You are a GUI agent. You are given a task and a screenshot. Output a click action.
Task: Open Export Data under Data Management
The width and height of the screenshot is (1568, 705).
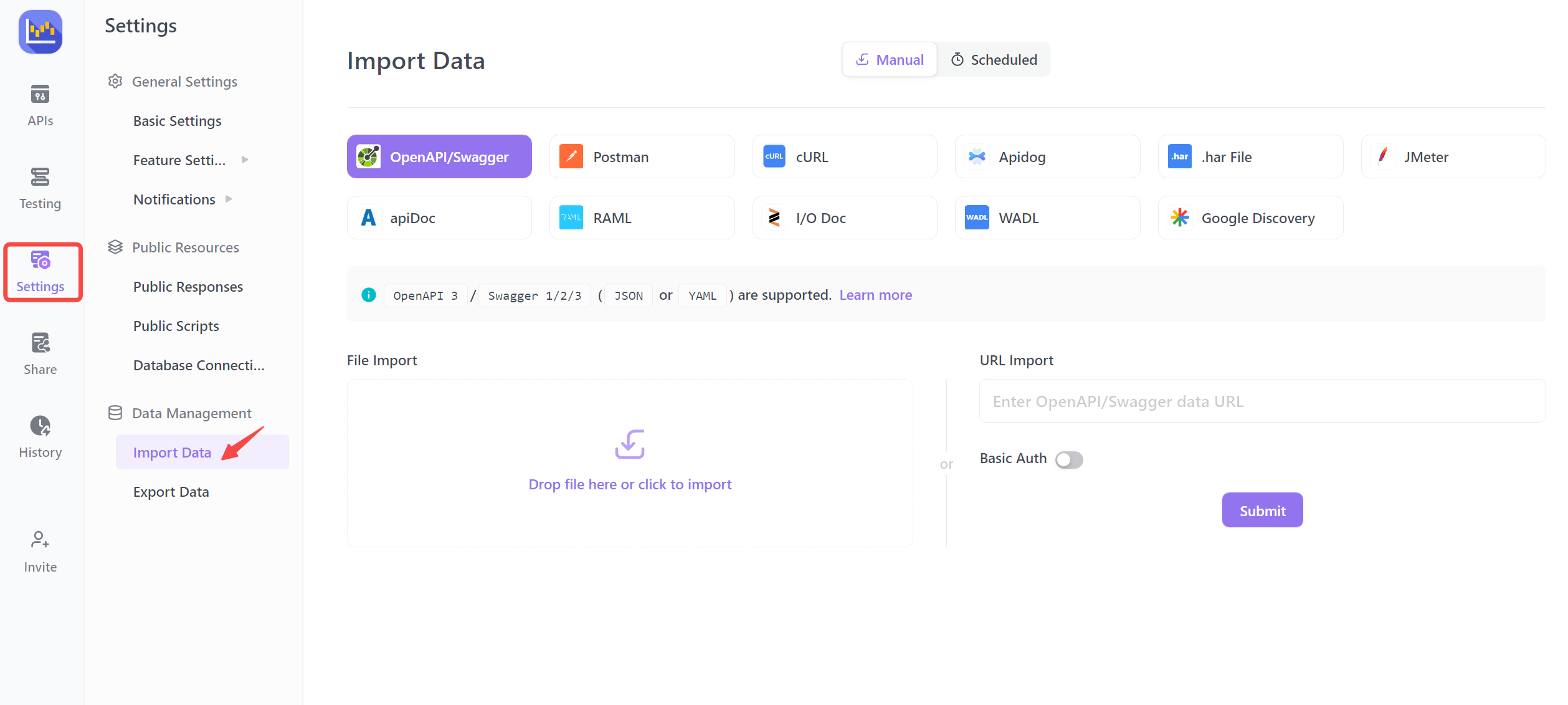pyautogui.click(x=171, y=491)
